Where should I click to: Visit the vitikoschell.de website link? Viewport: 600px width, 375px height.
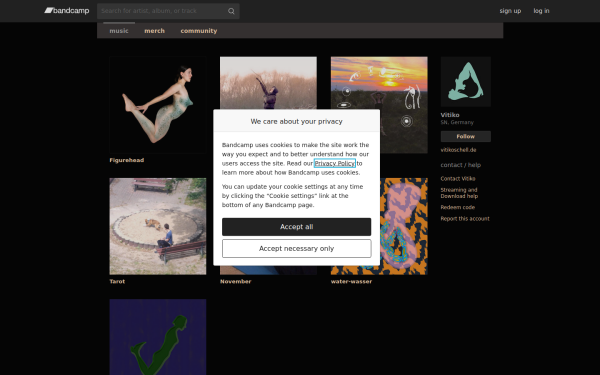click(x=458, y=150)
